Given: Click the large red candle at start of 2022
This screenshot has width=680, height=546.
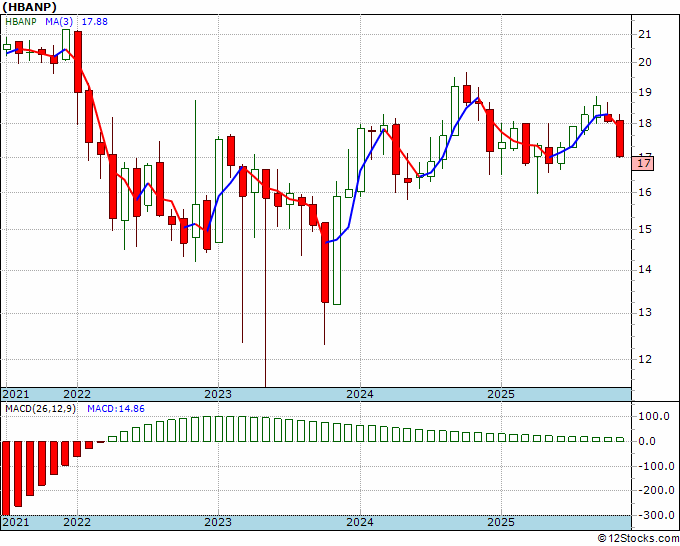Looking at the screenshot, I should point(78,62).
